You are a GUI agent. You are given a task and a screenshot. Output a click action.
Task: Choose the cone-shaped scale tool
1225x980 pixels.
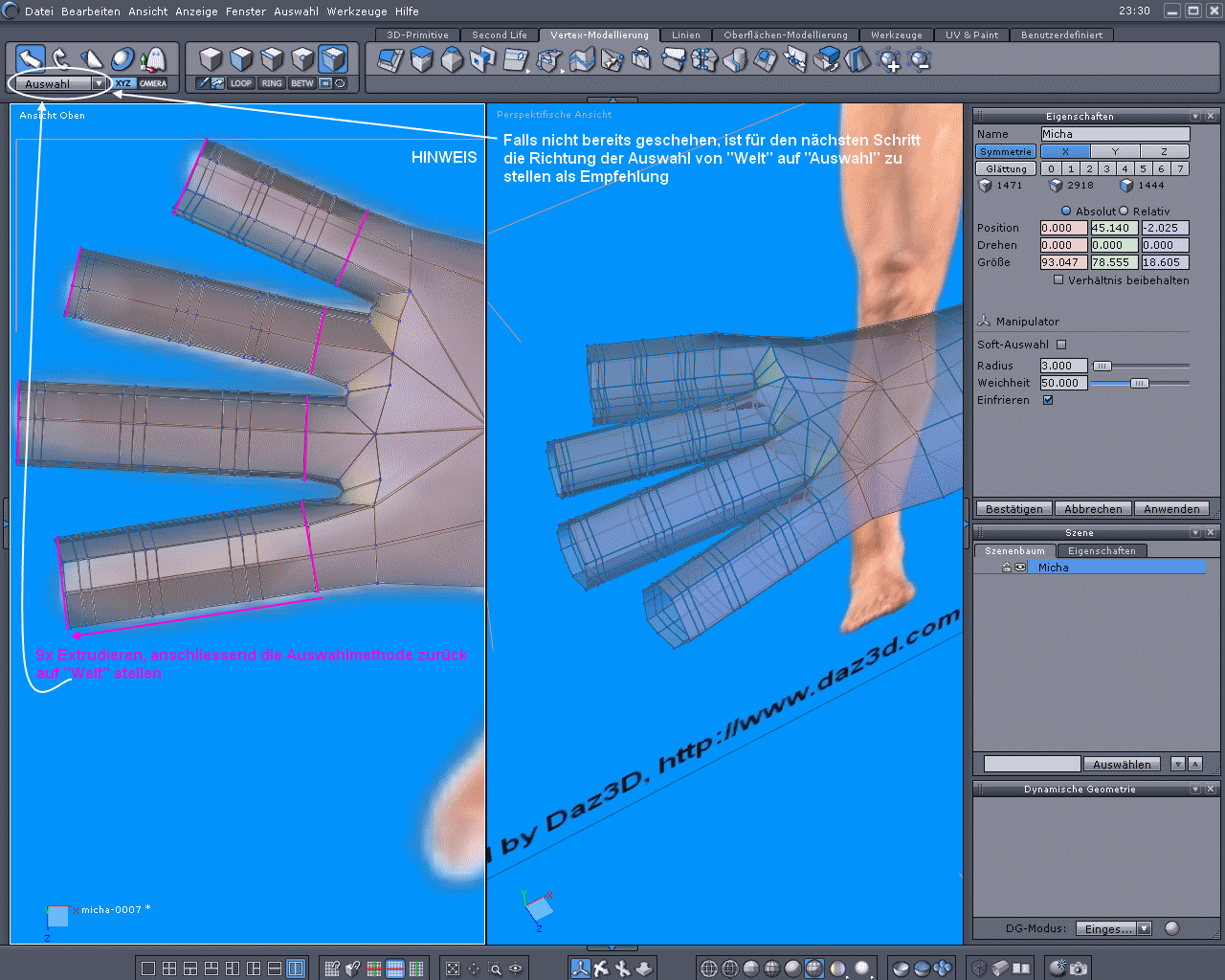pyautogui.click(x=92, y=59)
